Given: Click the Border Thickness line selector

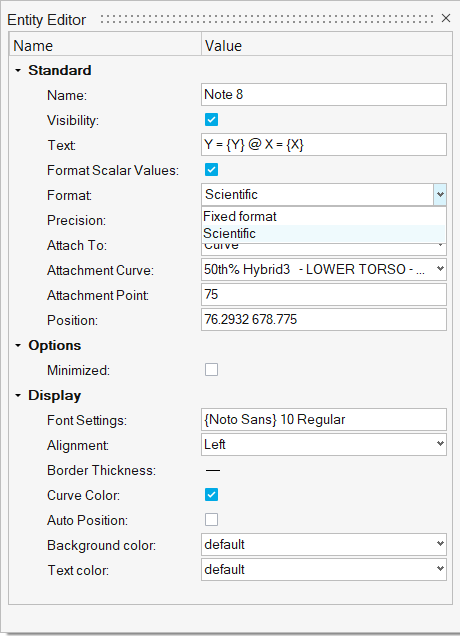Looking at the screenshot, I should (x=213, y=471).
